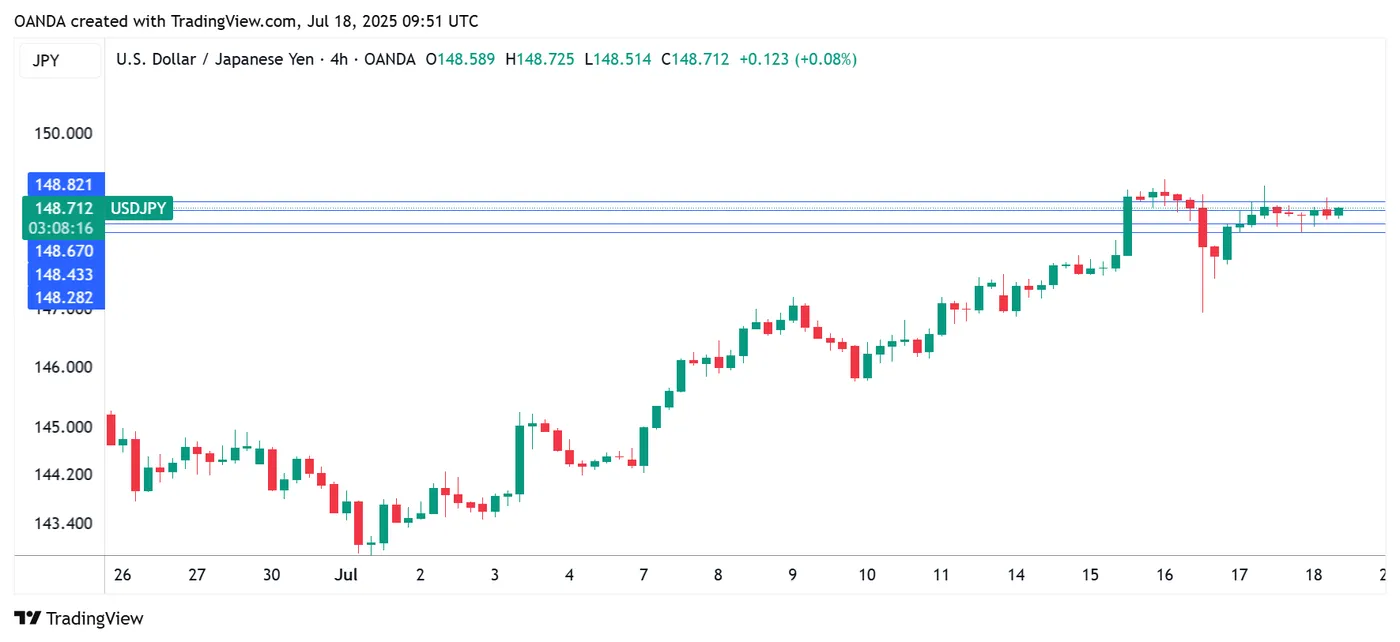The width and height of the screenshot is (1400, 642).
Task: Click the 148.821 blue price label
Action: [x=64, y=185]
